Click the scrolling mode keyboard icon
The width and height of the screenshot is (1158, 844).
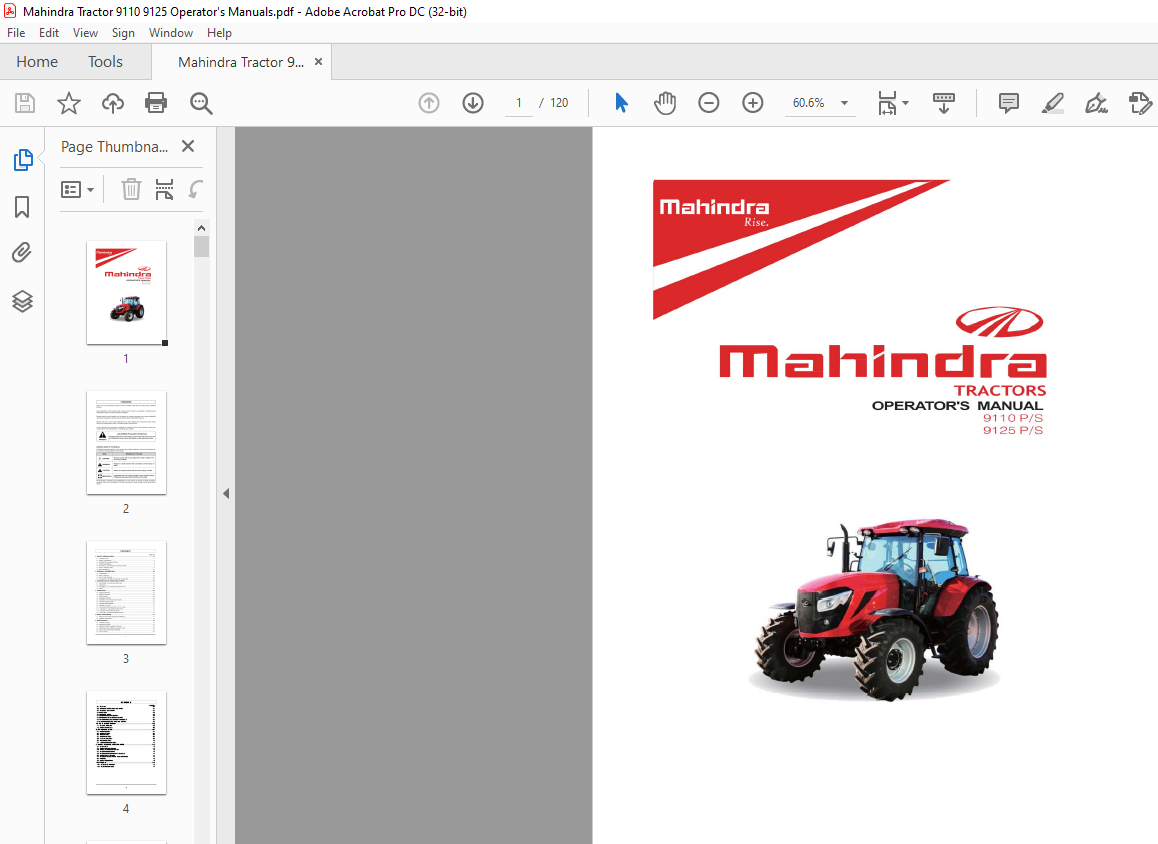[944, 103]
